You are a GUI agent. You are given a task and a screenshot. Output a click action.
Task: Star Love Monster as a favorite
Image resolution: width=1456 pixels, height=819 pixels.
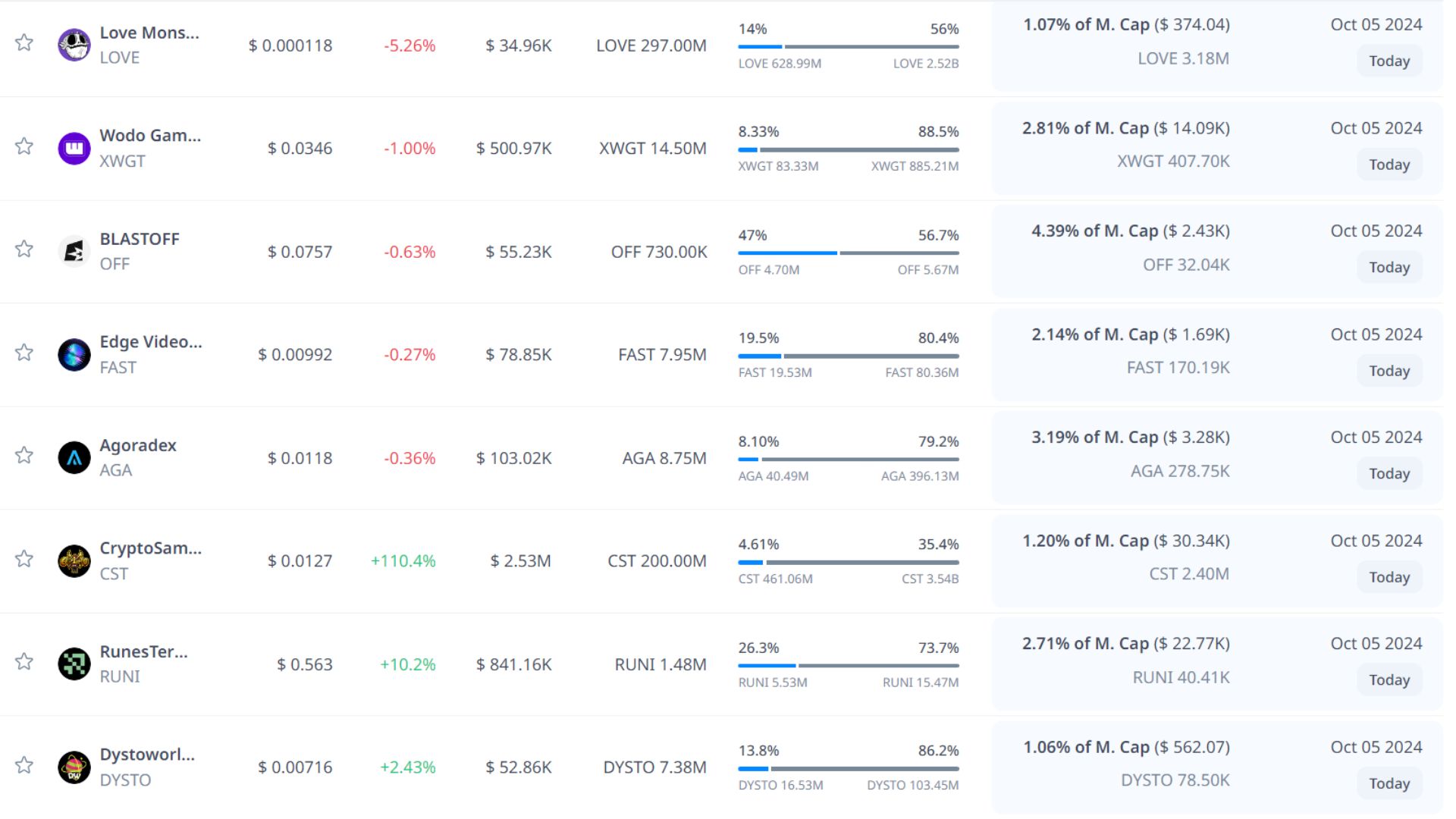click(x=24, y=42)
